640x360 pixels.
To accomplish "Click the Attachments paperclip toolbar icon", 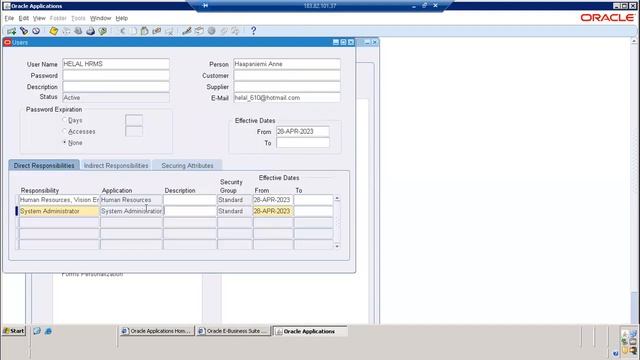I will [224, 31].
